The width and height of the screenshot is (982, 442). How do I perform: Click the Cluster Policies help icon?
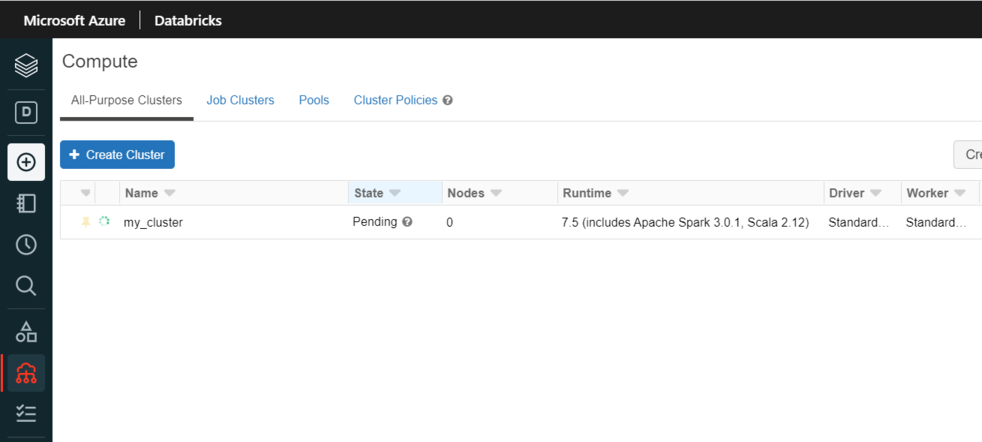tap(448, 101)
